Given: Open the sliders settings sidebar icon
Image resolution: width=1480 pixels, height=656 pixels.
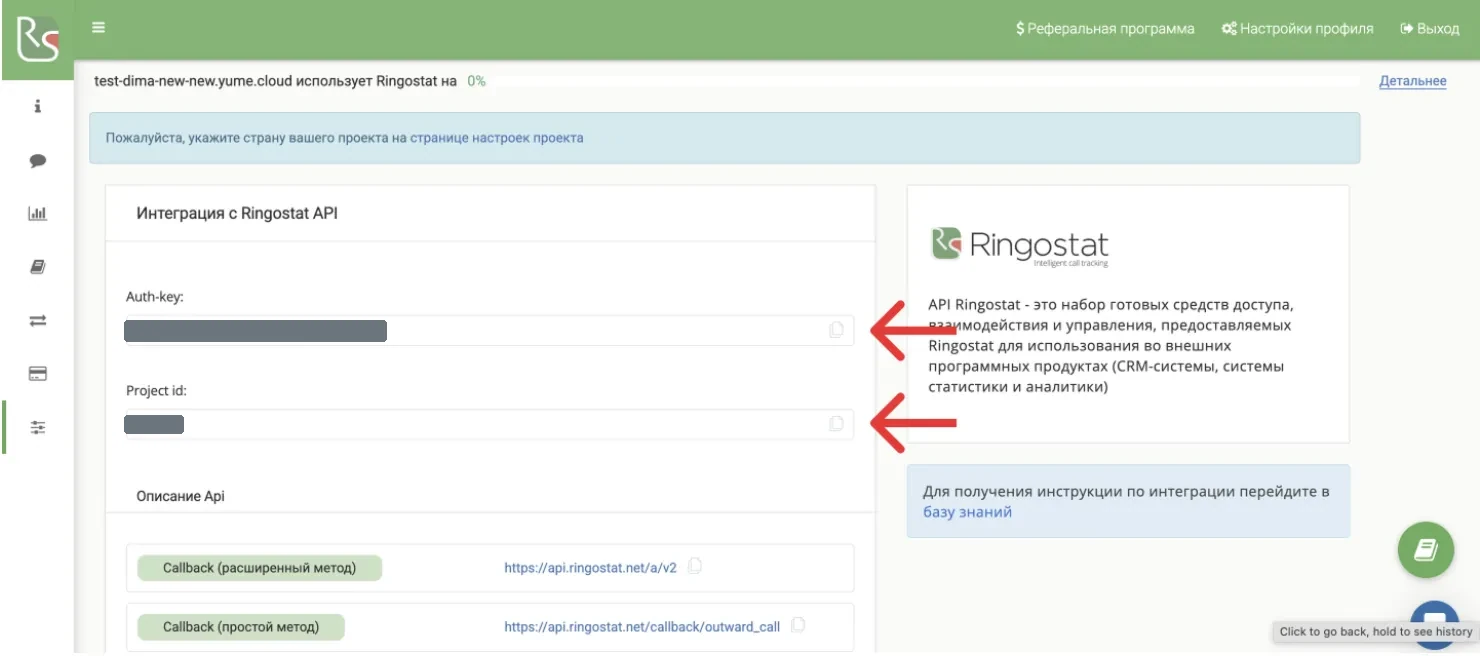Looking at the screenshot, I should coord(38,428).
